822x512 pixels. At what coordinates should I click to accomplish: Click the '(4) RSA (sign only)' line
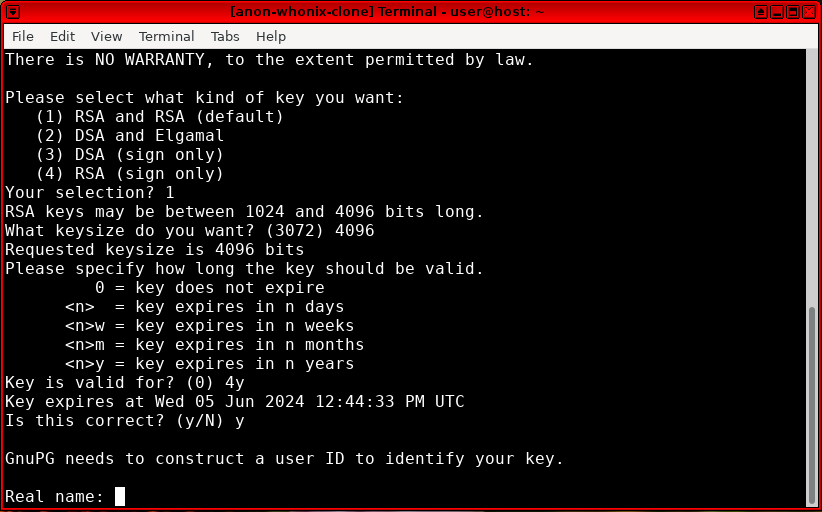pos(130,174)
